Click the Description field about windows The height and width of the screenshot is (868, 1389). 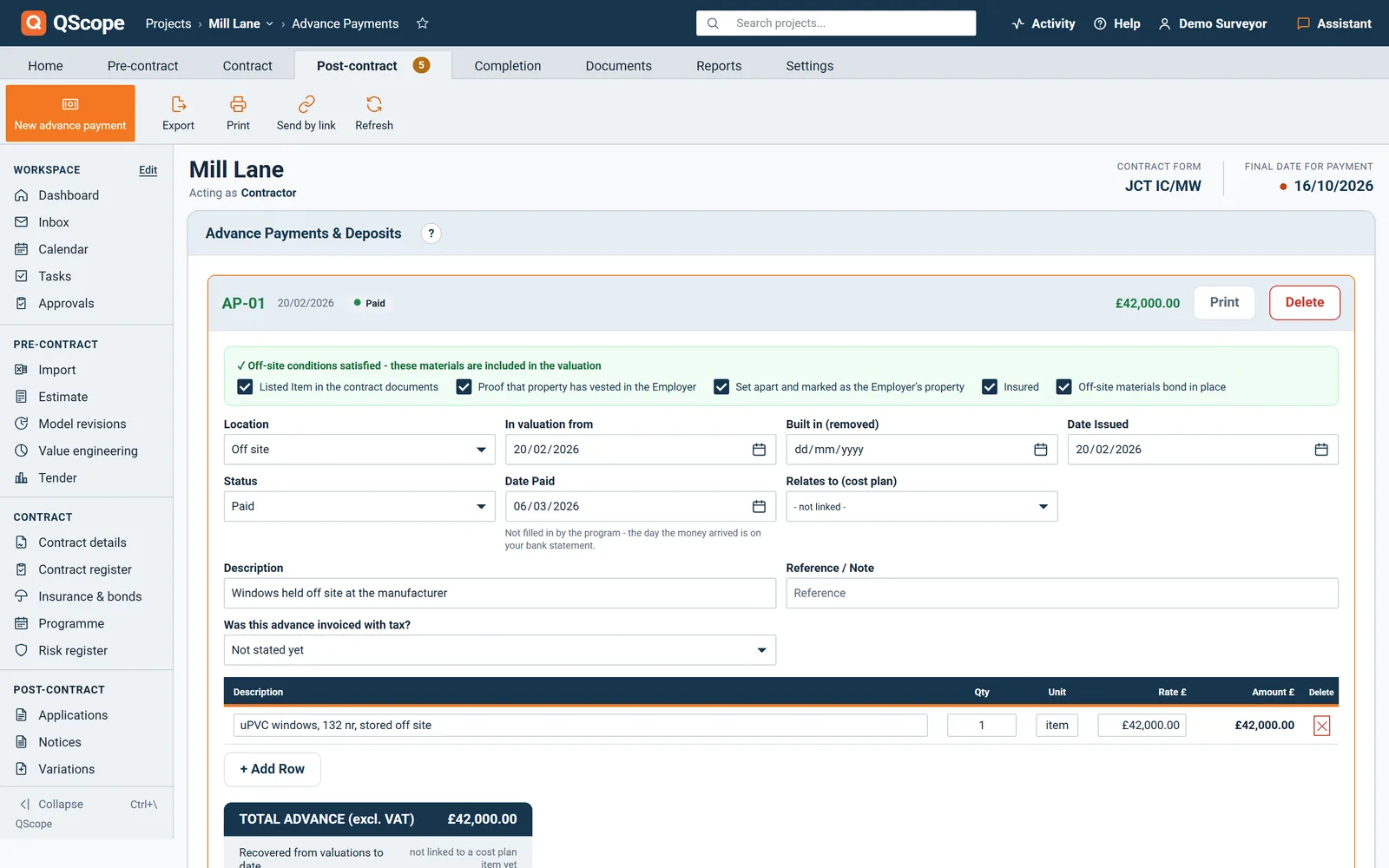499,594
